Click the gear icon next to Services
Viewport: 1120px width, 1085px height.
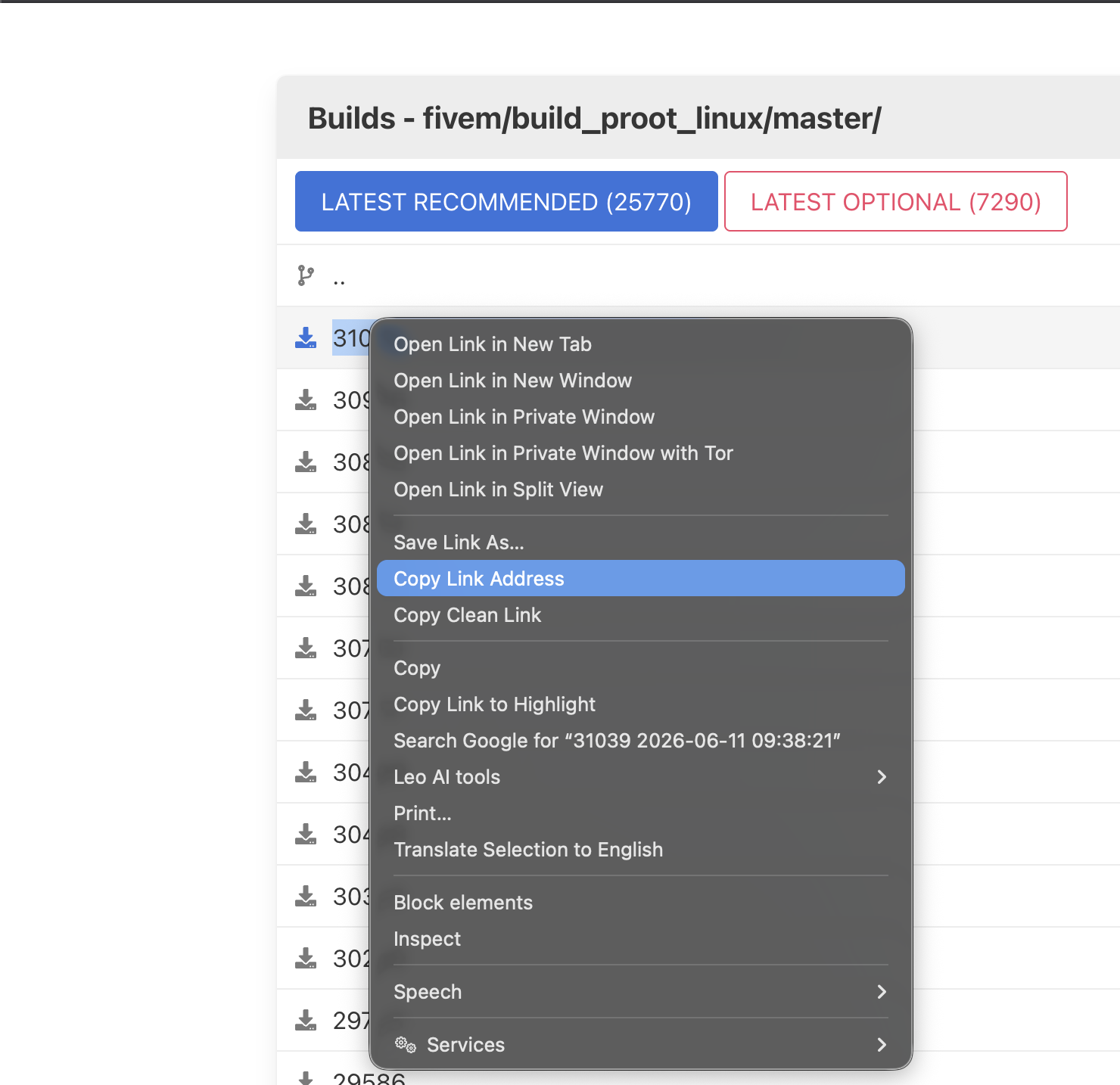406,1045
